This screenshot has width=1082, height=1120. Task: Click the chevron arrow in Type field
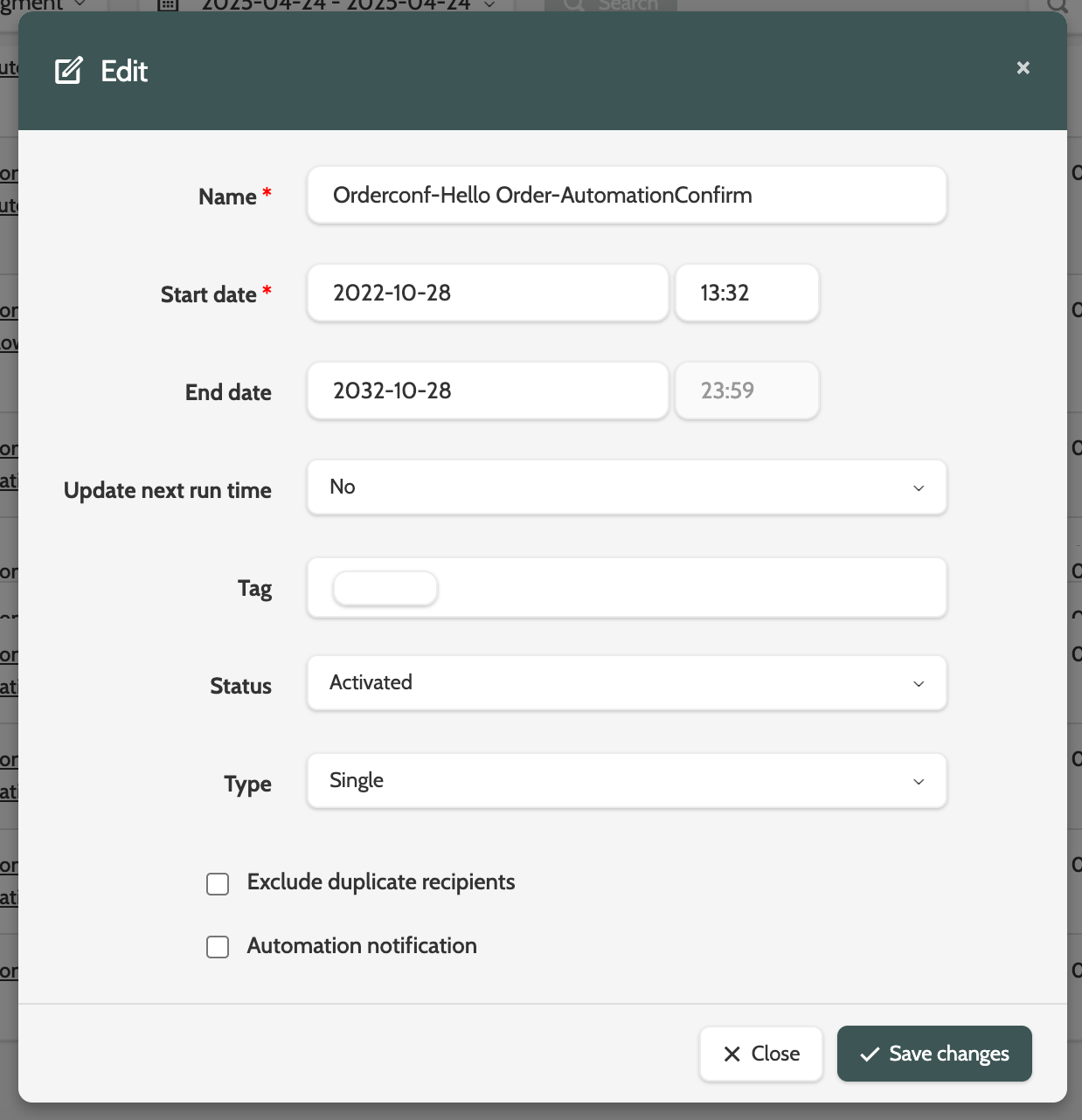click(919, 782)
